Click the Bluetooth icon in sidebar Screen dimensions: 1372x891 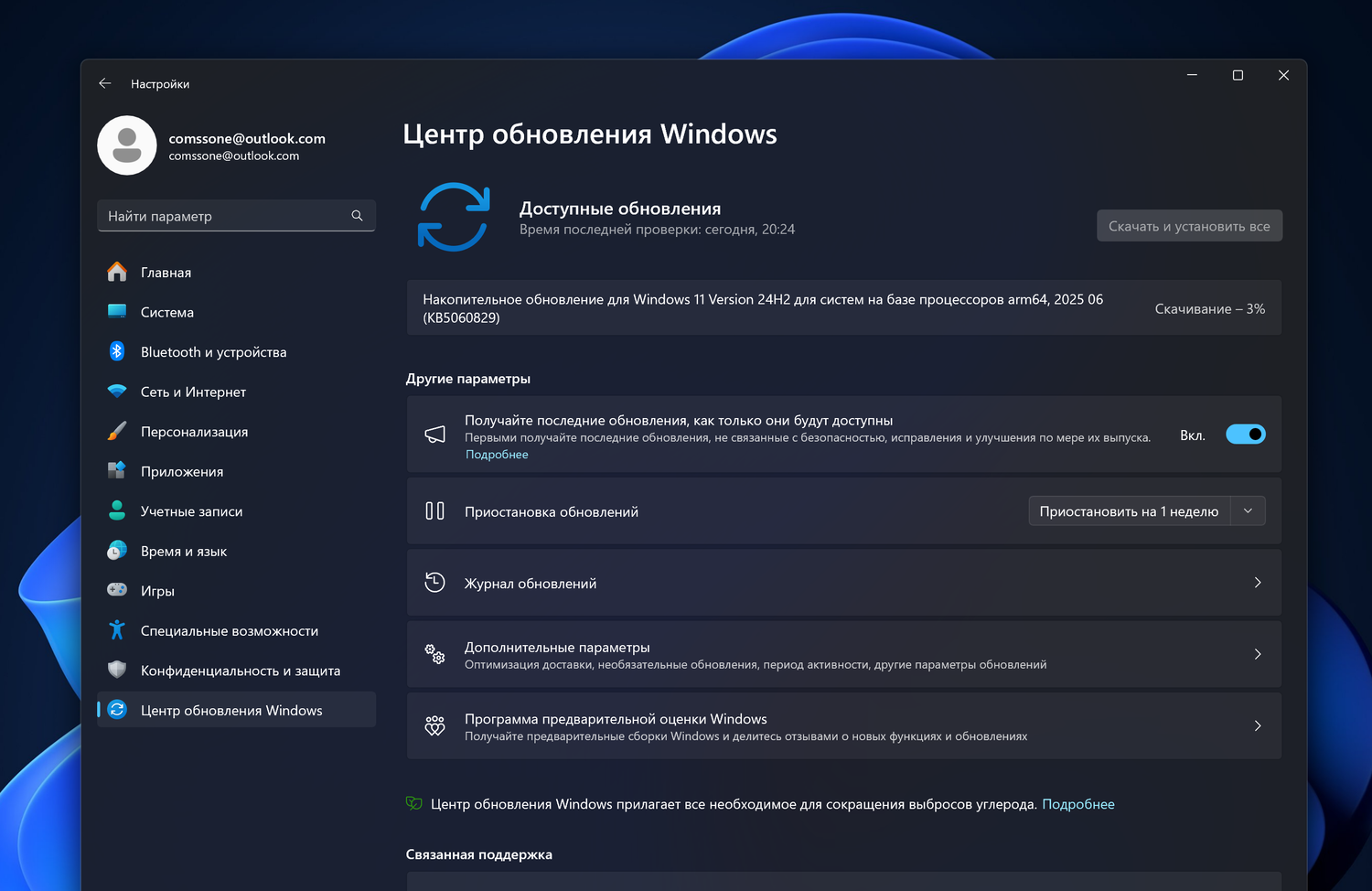click(x=117, y=351)
